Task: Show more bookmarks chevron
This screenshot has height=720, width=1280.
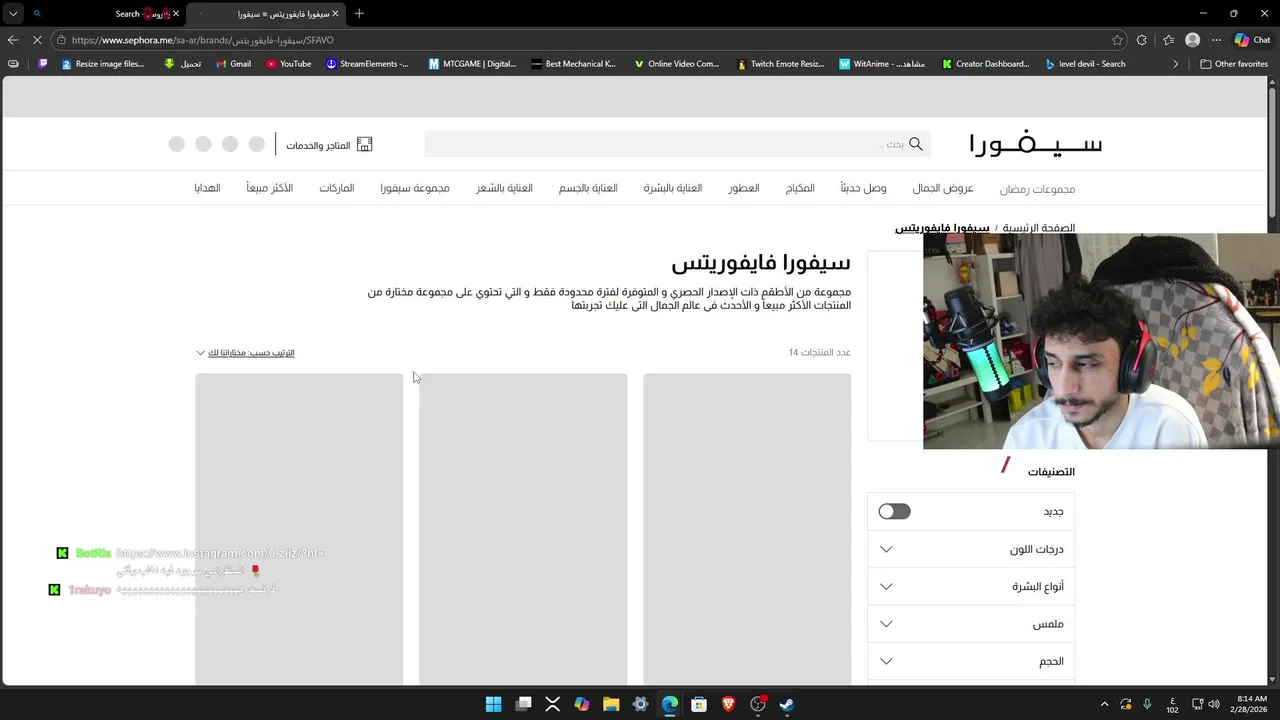Action: (x=1176, y=64)
